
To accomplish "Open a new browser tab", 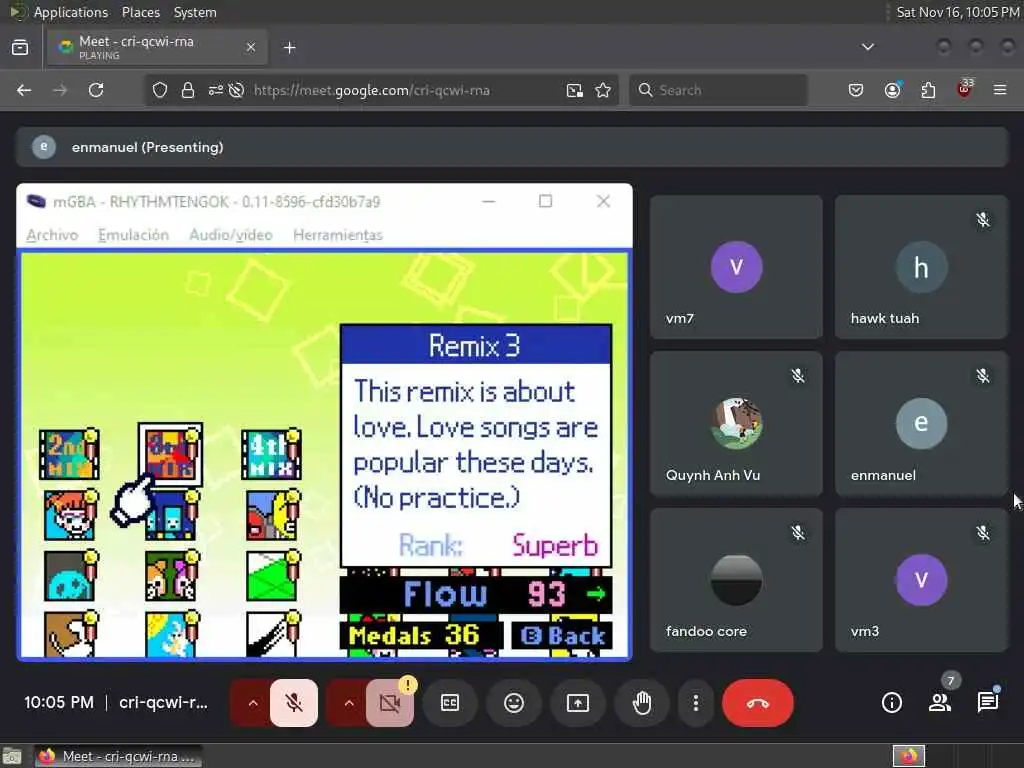I will pos(290,48).
